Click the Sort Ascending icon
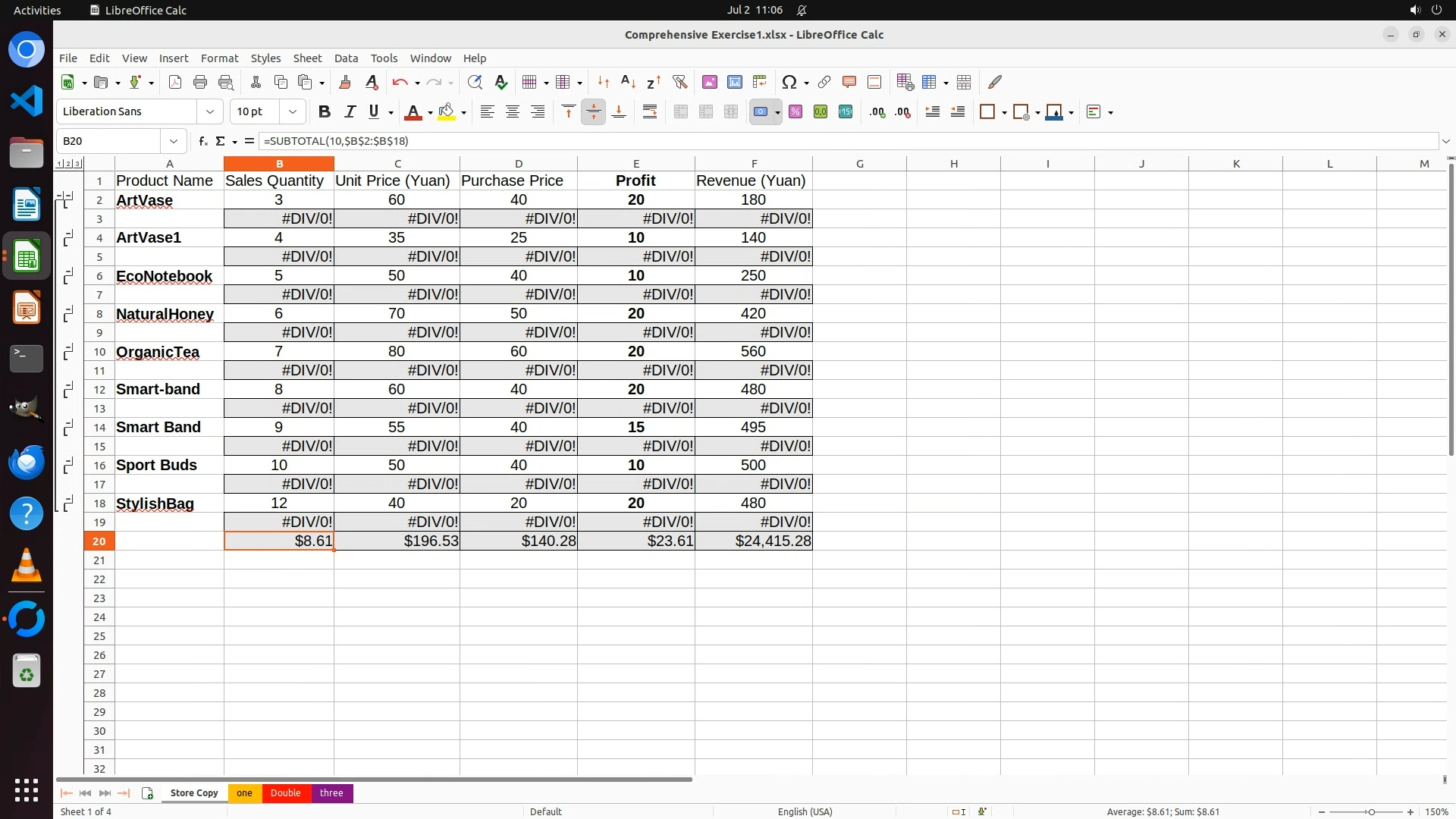The height and width of the screenshot is (819, 1456). [x=628, y=82]
